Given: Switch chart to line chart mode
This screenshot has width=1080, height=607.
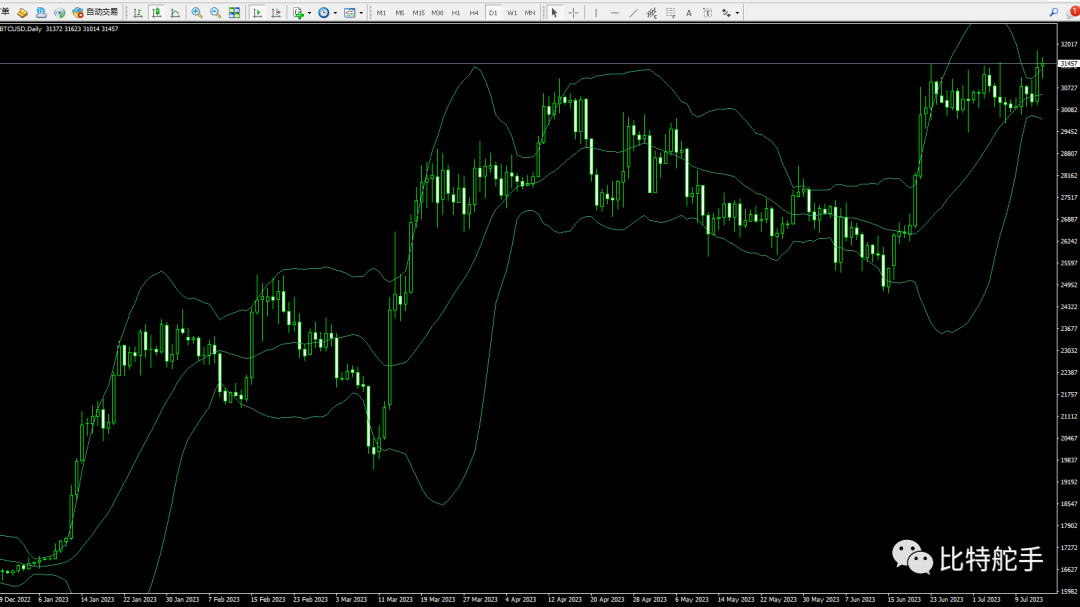Looking at the screenshot, I should point(175,12).
